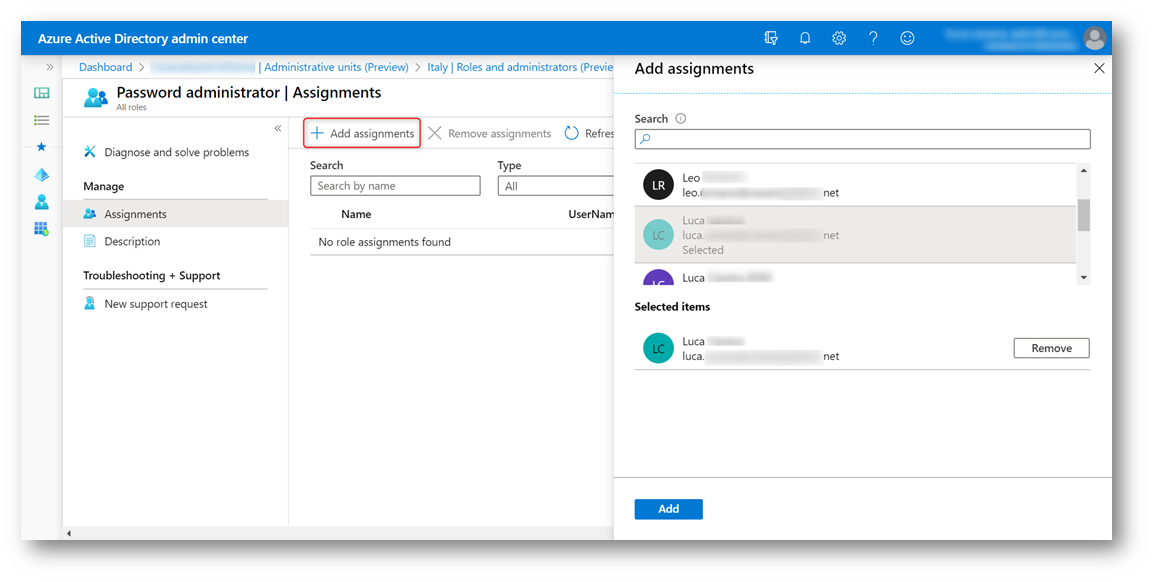Viewport: 1154px width, 582px height.
Task: Click the horizontal scrollbar left arrow
Action: 69,533
